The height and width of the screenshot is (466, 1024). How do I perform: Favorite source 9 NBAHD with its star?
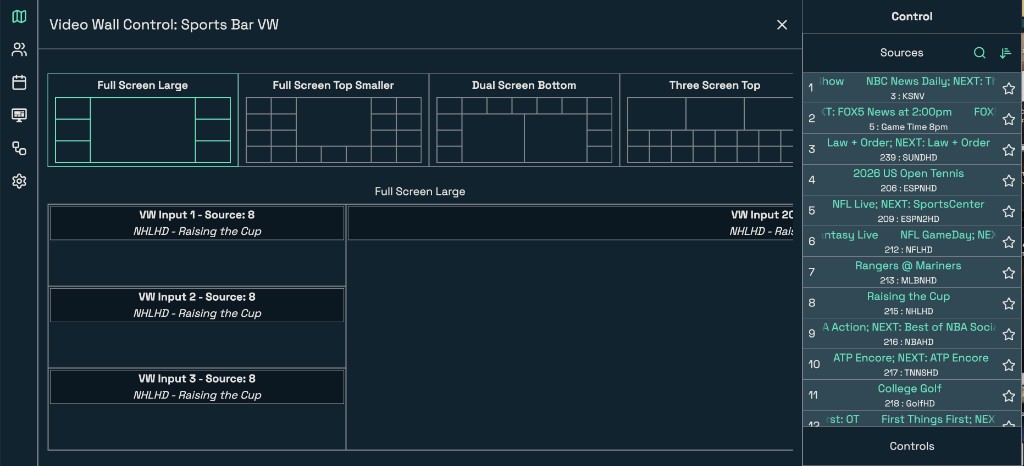[1008, 334]
